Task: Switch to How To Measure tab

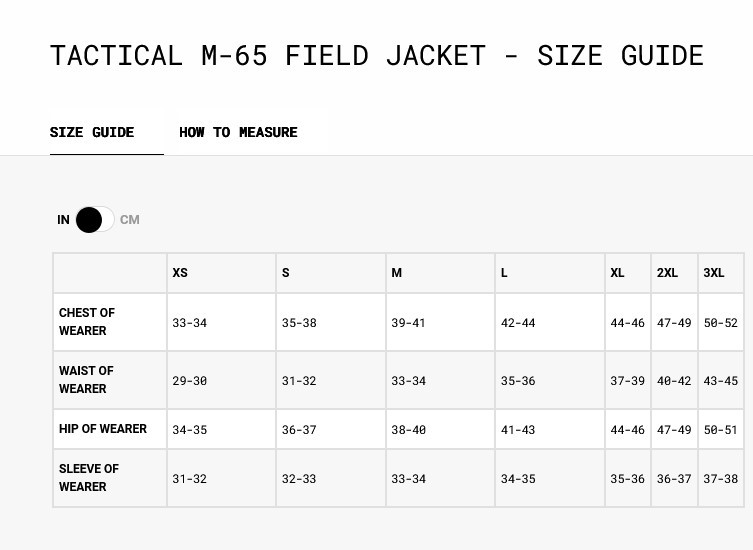Action: click(x=238, y=132)
